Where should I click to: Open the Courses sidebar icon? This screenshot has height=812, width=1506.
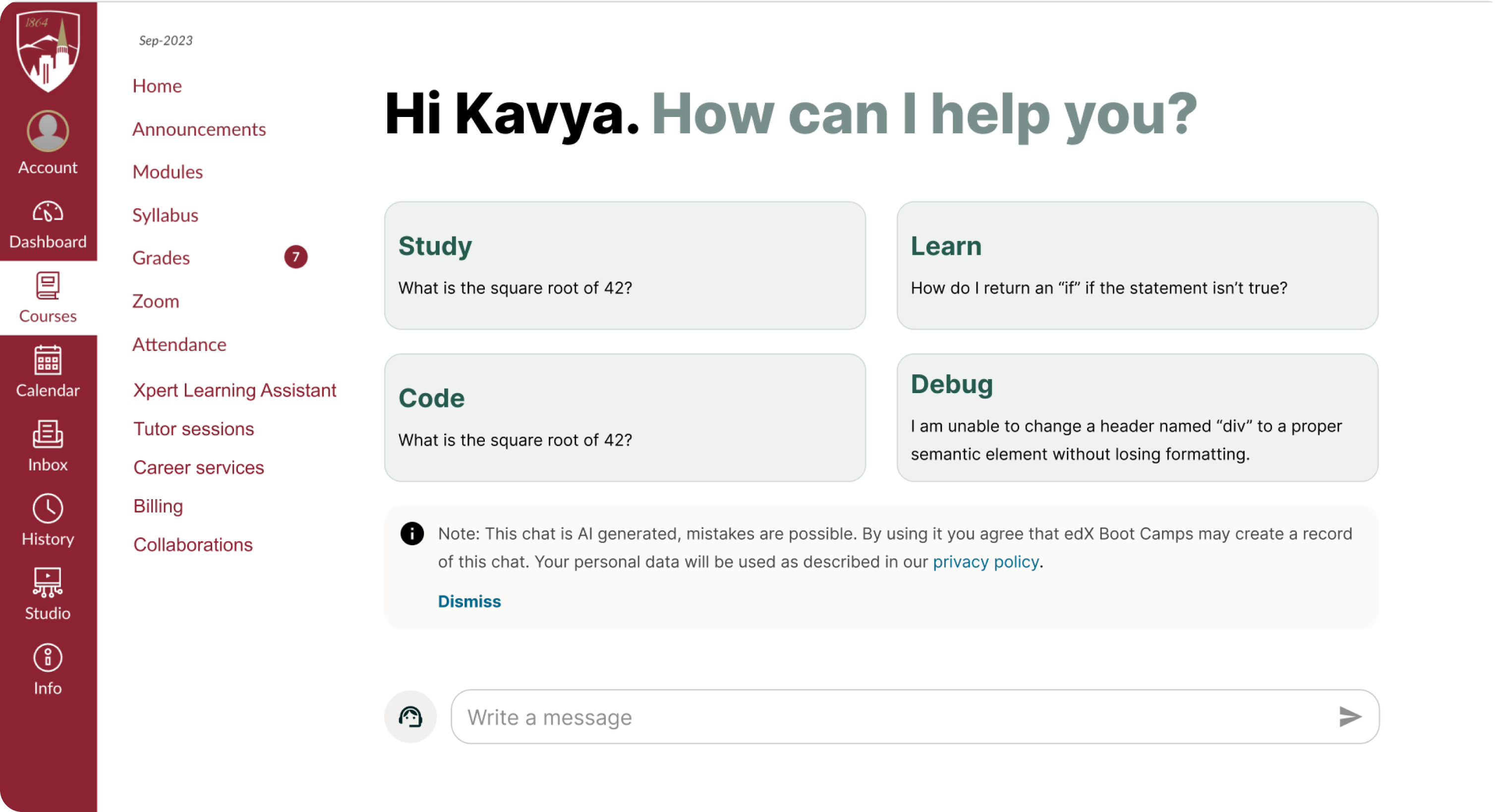pos(48,286)
